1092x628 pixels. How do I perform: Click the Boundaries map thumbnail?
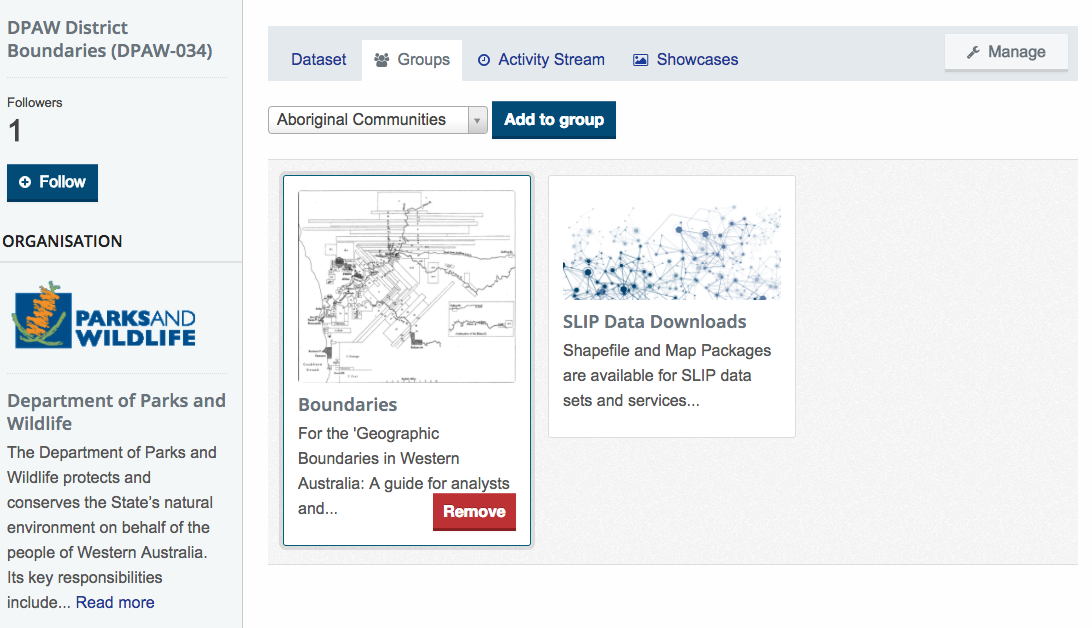[x=407, y=286]
